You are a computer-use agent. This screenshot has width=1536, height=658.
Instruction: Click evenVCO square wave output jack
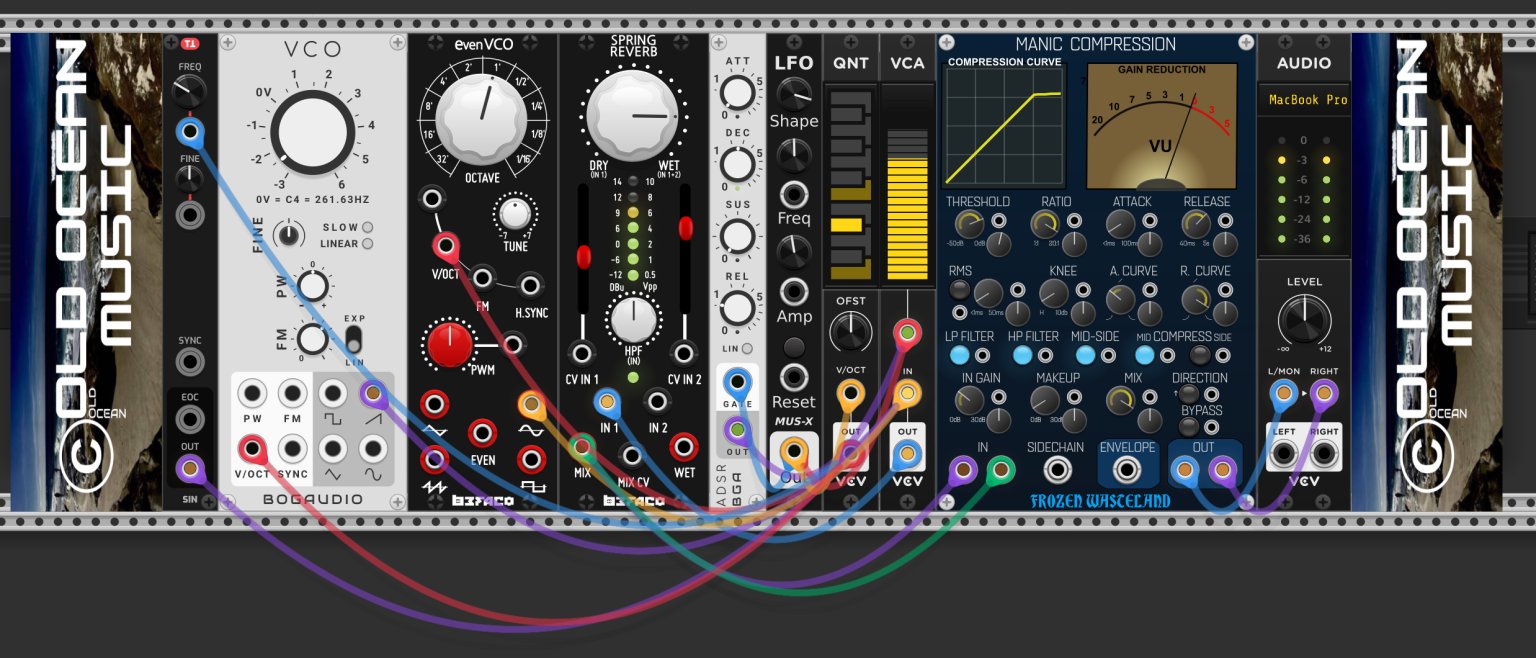(531, 460)
